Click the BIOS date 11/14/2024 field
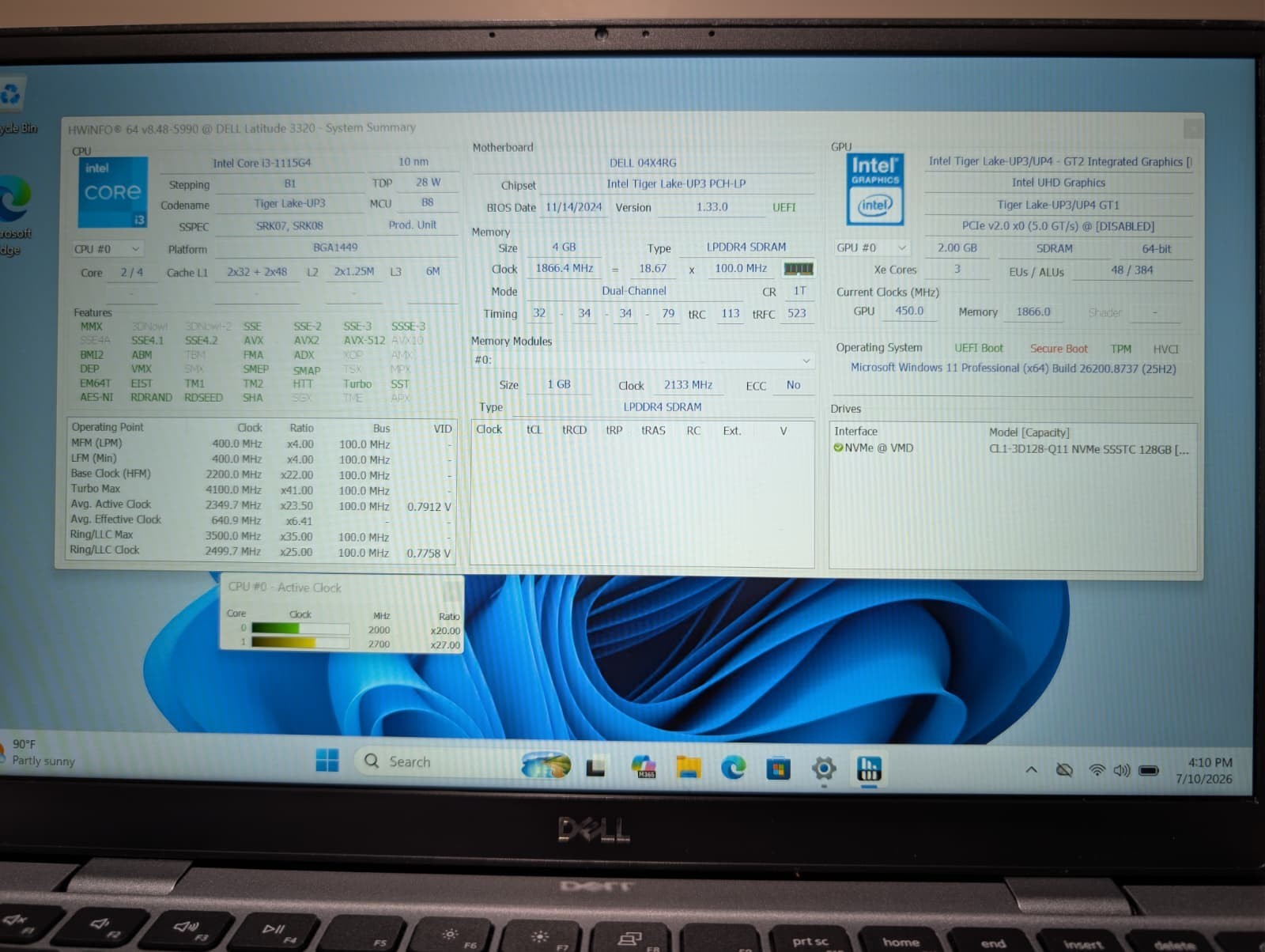Viewport: 1265px width, 952px height. [x=574, y=207]
